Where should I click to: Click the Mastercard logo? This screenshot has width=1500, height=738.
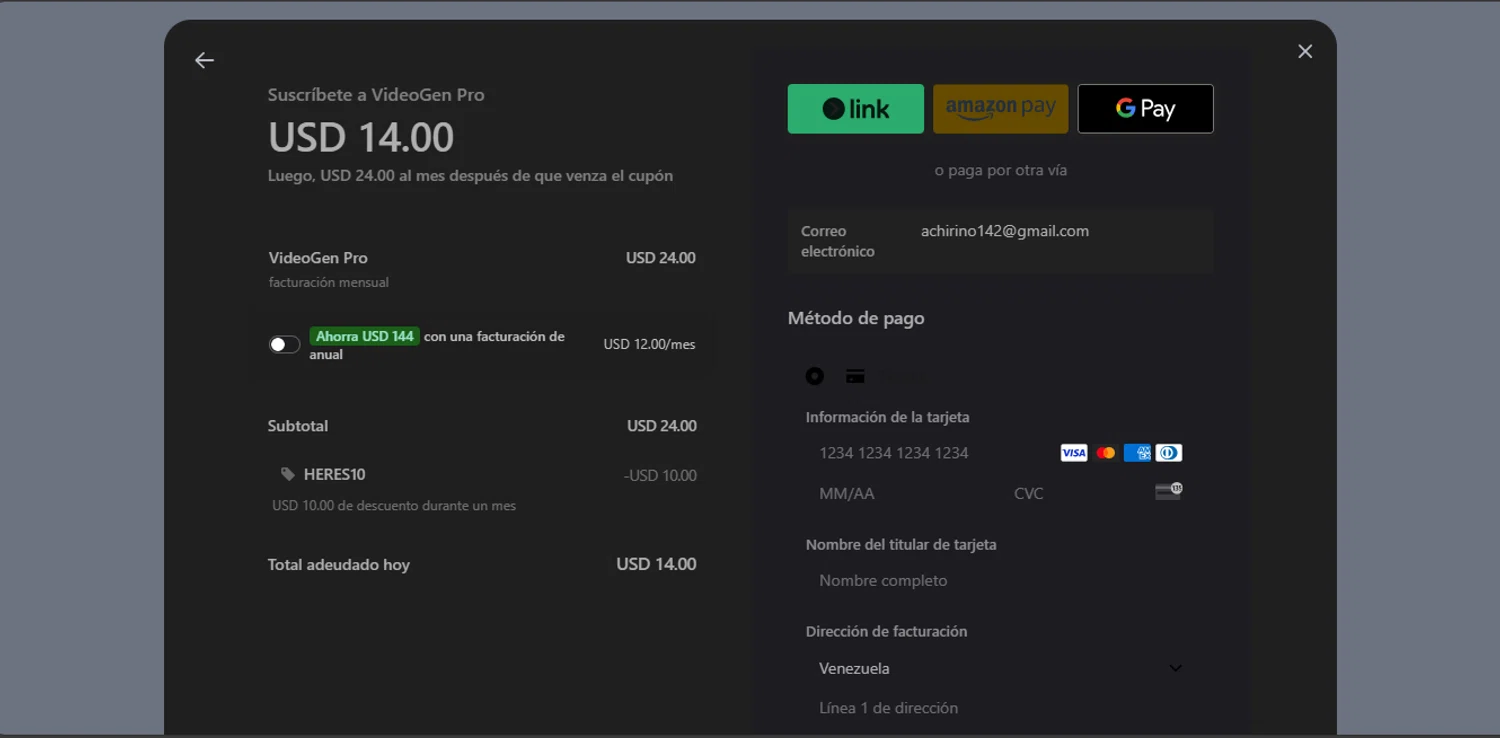coord(1105,453)
